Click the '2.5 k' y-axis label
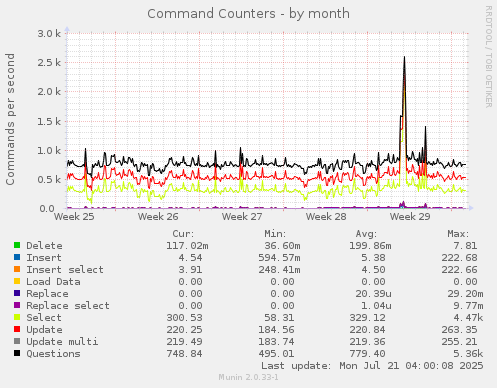This screenshot has height=388, width=497. [49, 62]
